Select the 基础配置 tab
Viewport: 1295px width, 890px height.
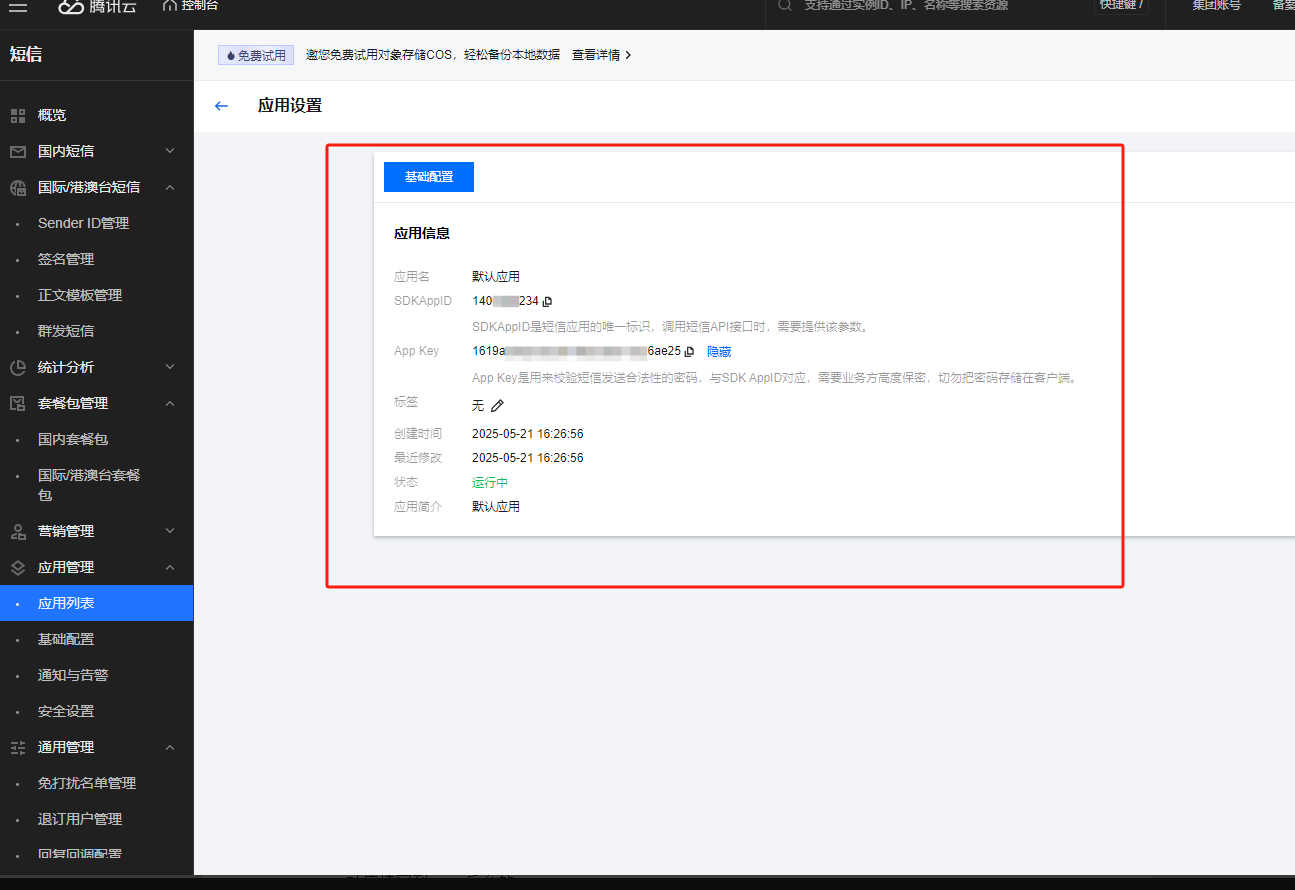428,177
